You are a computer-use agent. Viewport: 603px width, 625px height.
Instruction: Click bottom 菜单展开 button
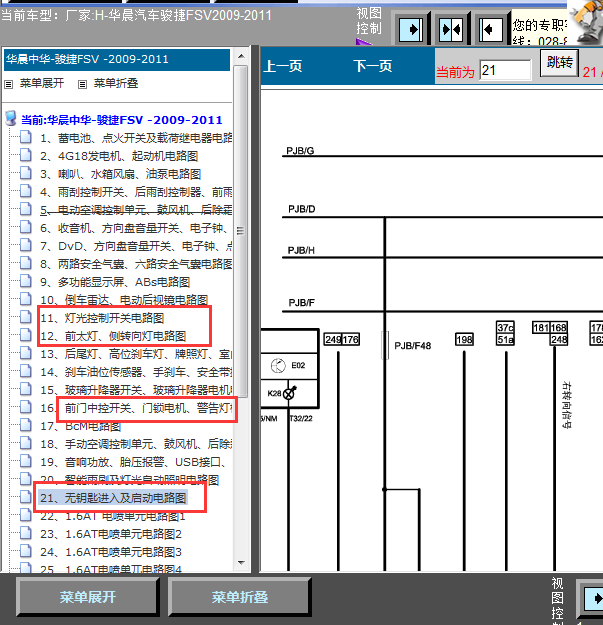(88, 597)
